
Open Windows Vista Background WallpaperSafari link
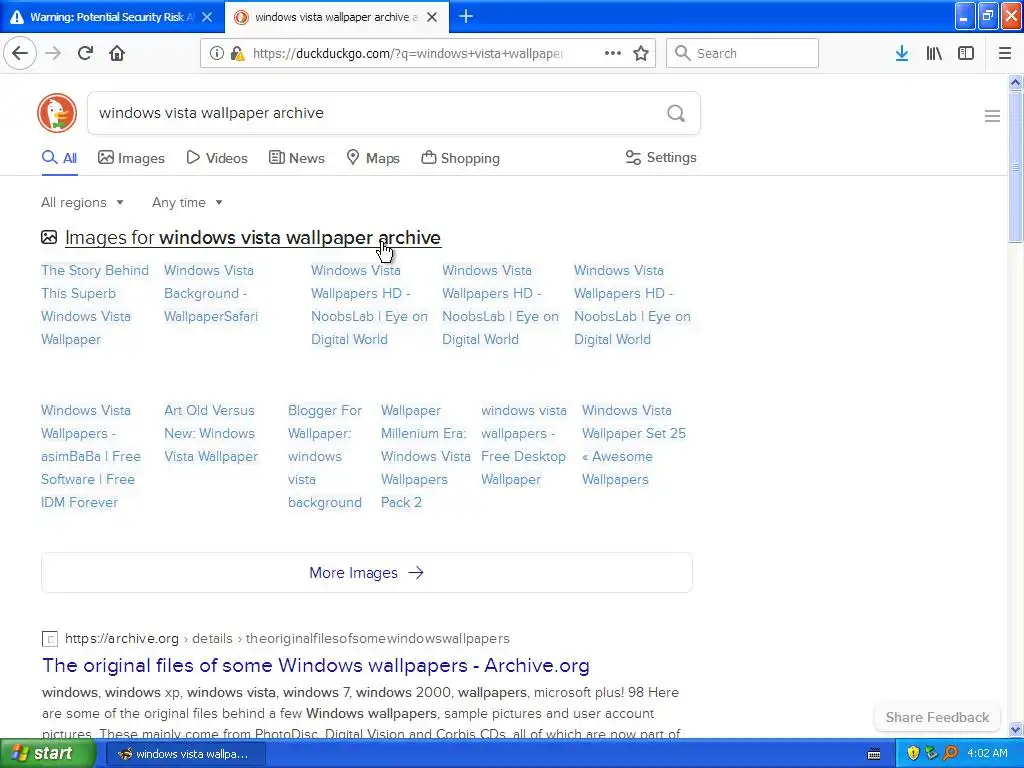click(x=211, y=293)
